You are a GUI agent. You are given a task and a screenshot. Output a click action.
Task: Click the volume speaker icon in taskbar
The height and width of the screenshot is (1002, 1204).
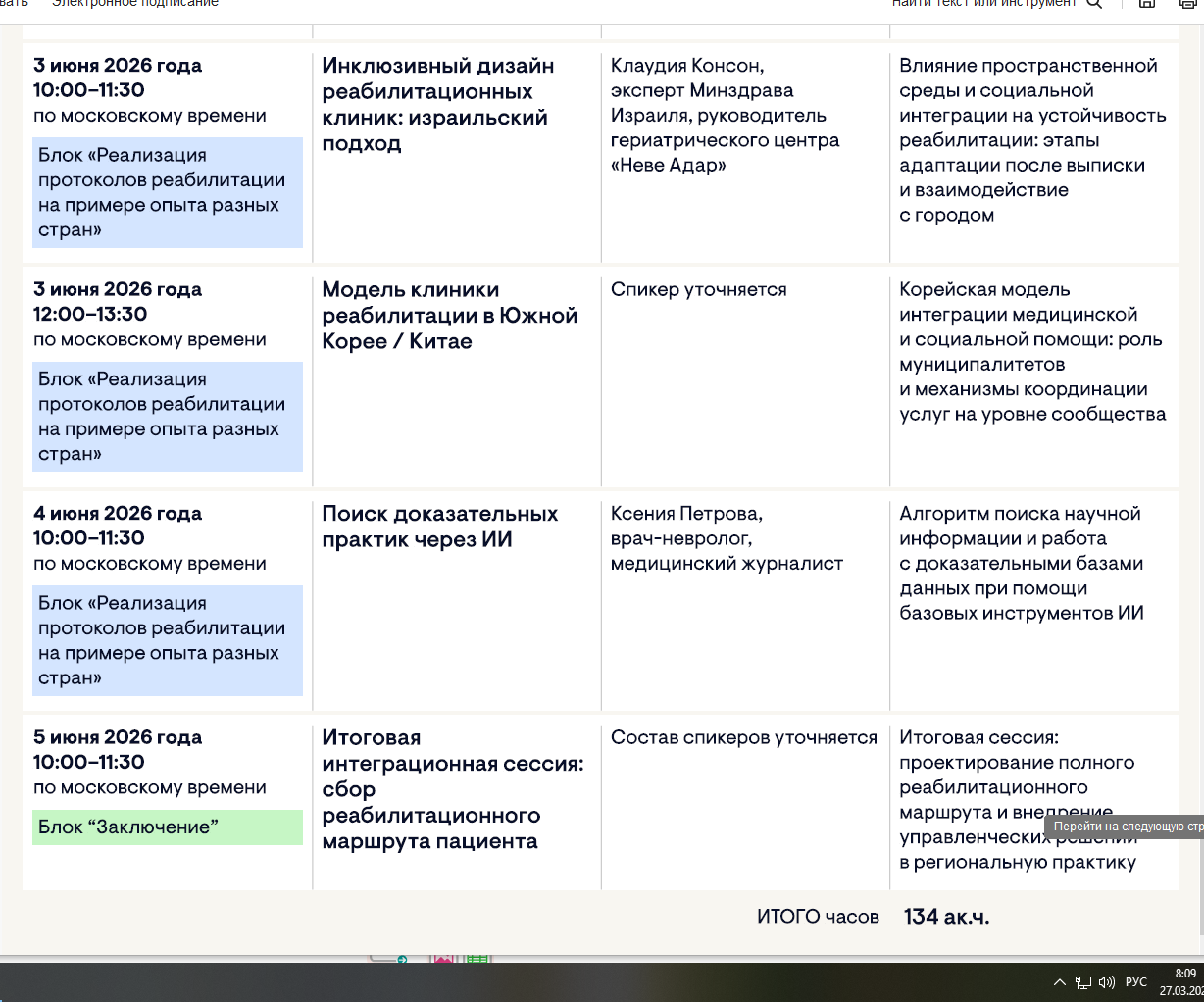(x=1107, y=982)
